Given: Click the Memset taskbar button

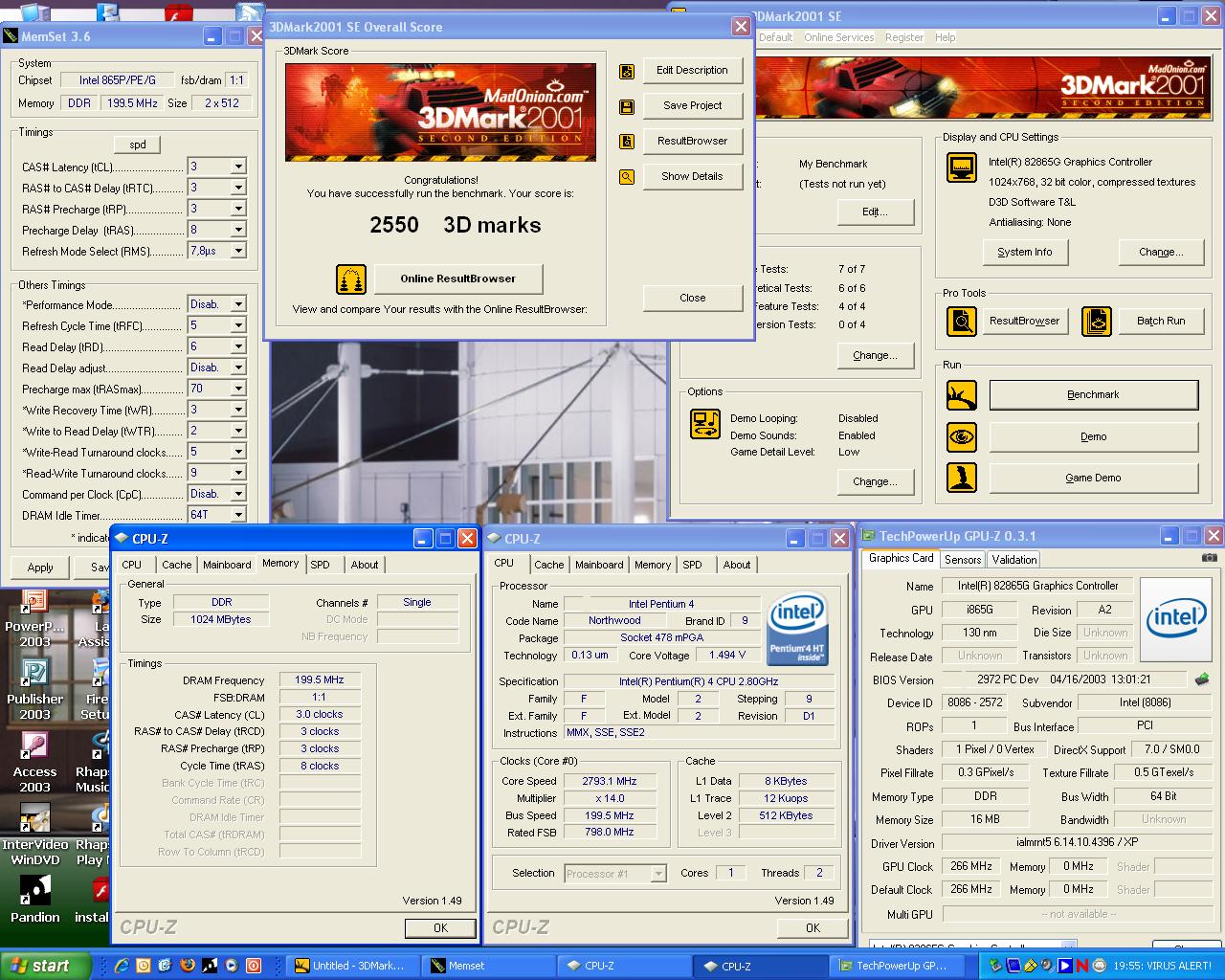Looking at the screenshot, I should tap(488, 966).
